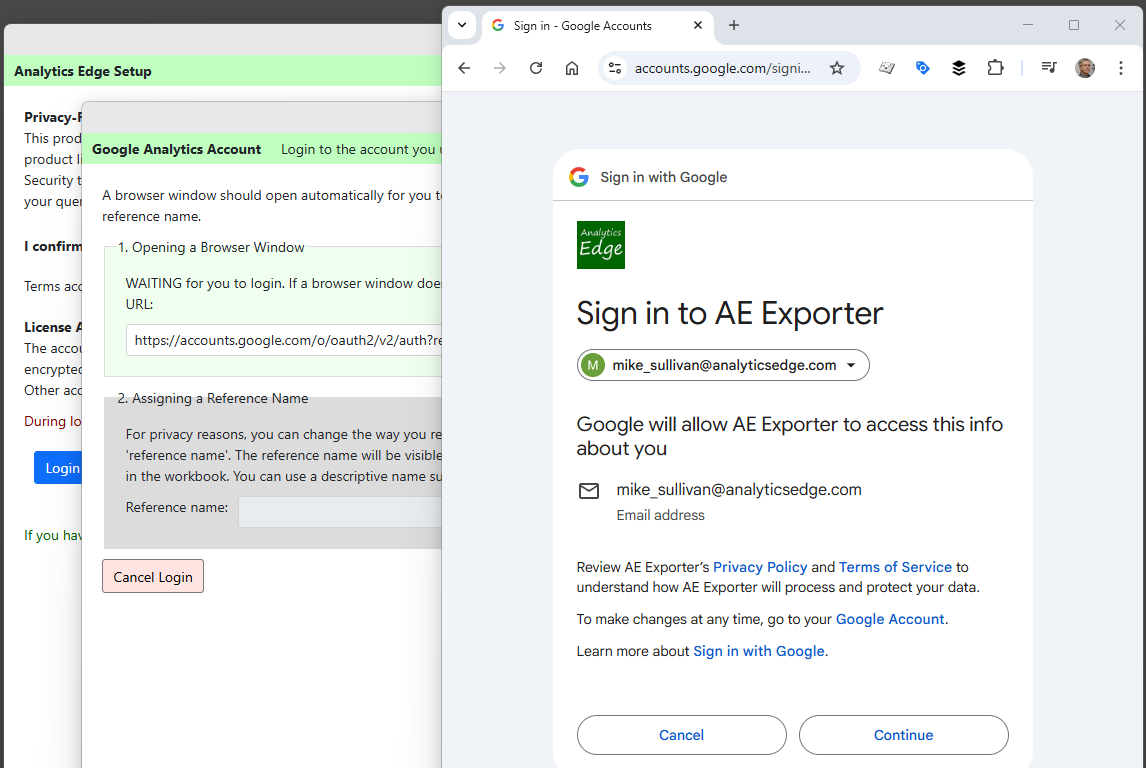Screen dimensions: 1146x768
Task: Open AE Exporter's Privacy Policy link
Action: point(760,567)
